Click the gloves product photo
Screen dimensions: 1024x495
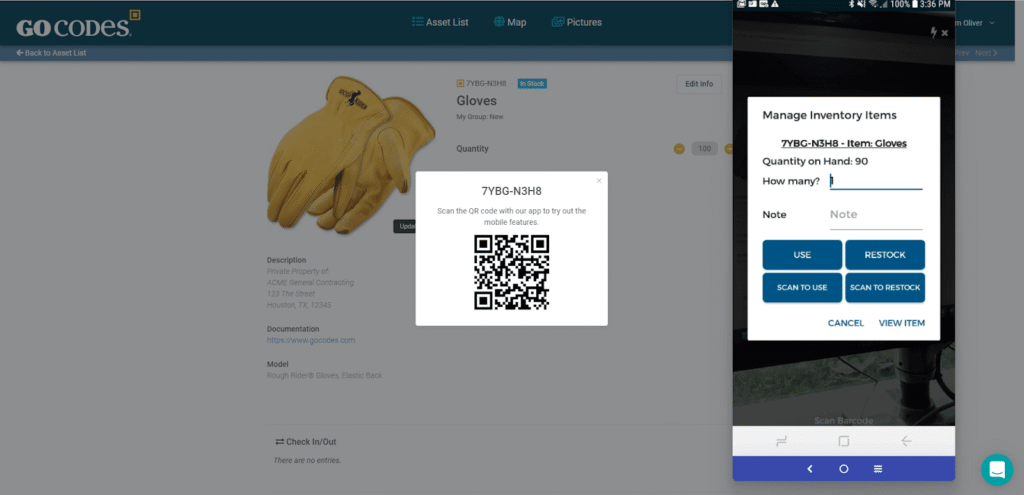(x=351, y=155)
